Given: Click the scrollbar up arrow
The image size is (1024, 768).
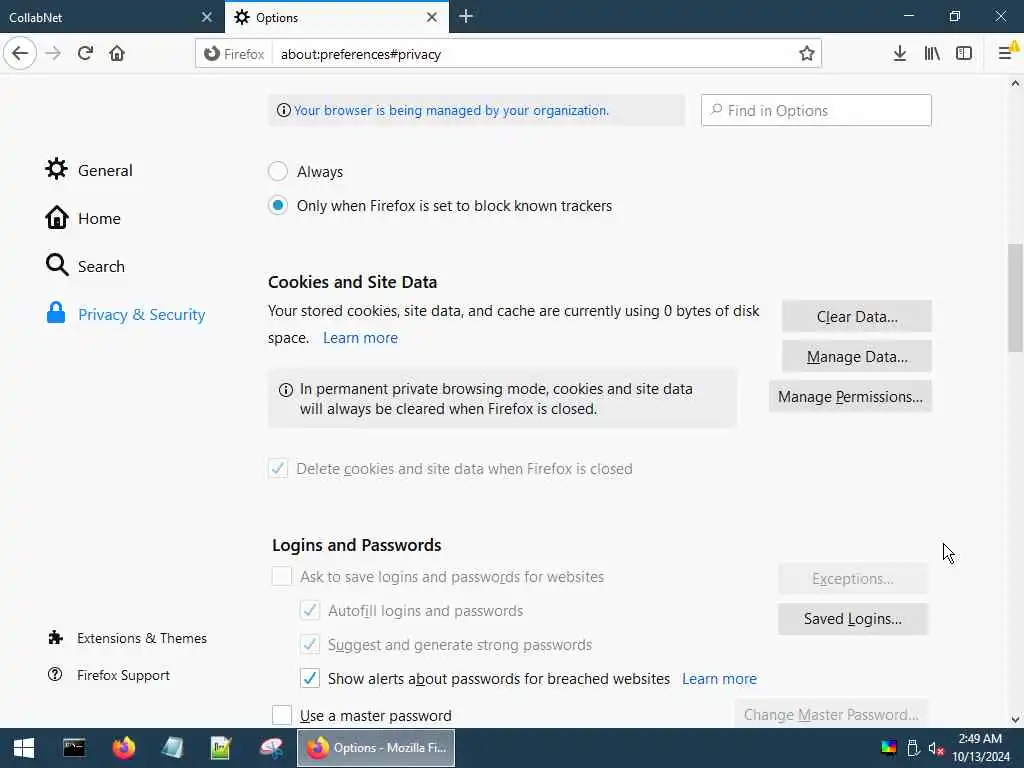Looking at the screenshot, I should [x=1015, y=83].
